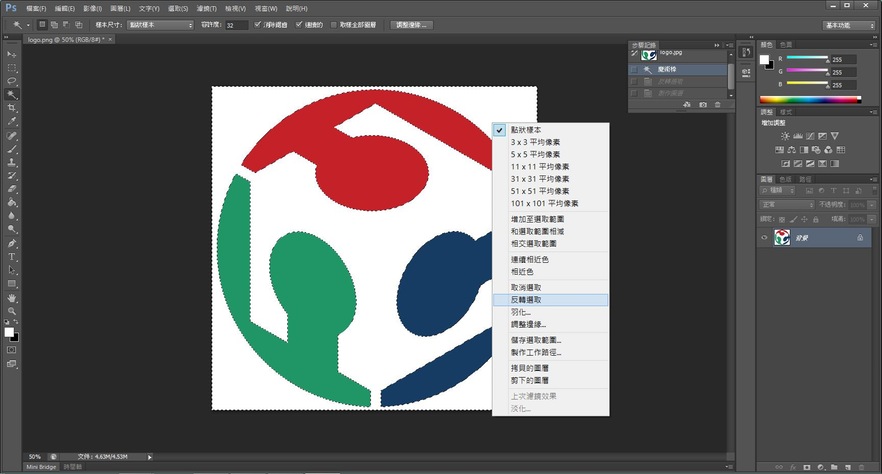Toggle Quick Mask mode

(11, 350)
